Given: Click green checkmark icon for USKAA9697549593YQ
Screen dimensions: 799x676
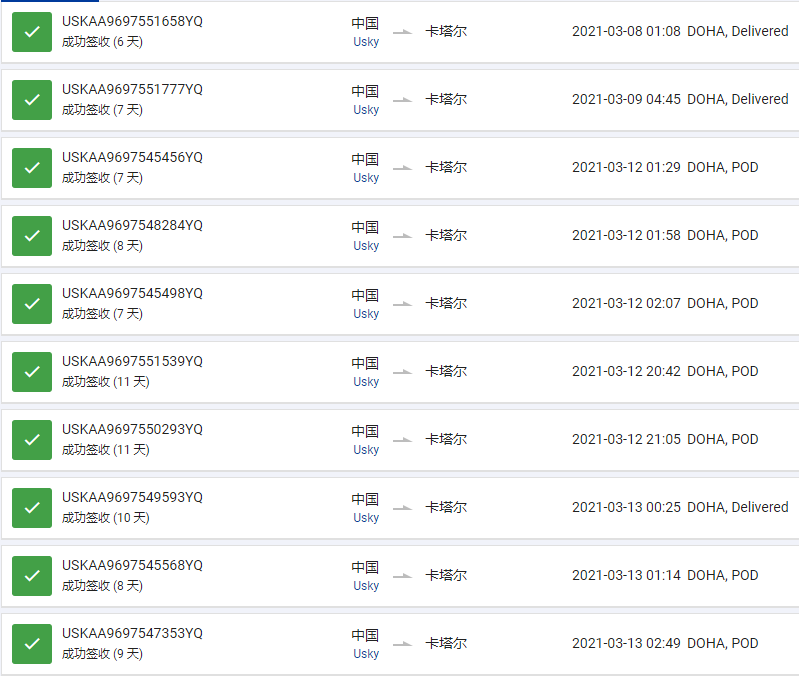Looking at the screenshot, I should tap(32, 508).
